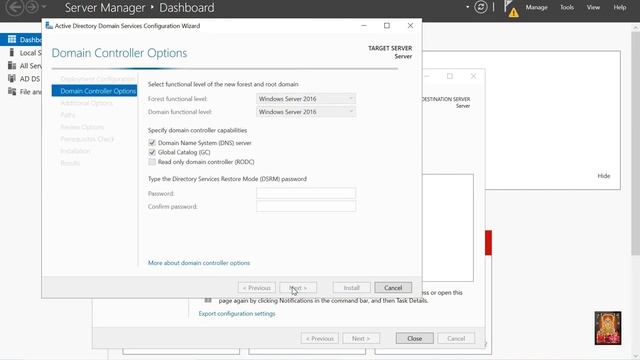Click Previous in background Add Roles wizard
The height and width of the screenshot is (360, 640).
click(320, 338)
